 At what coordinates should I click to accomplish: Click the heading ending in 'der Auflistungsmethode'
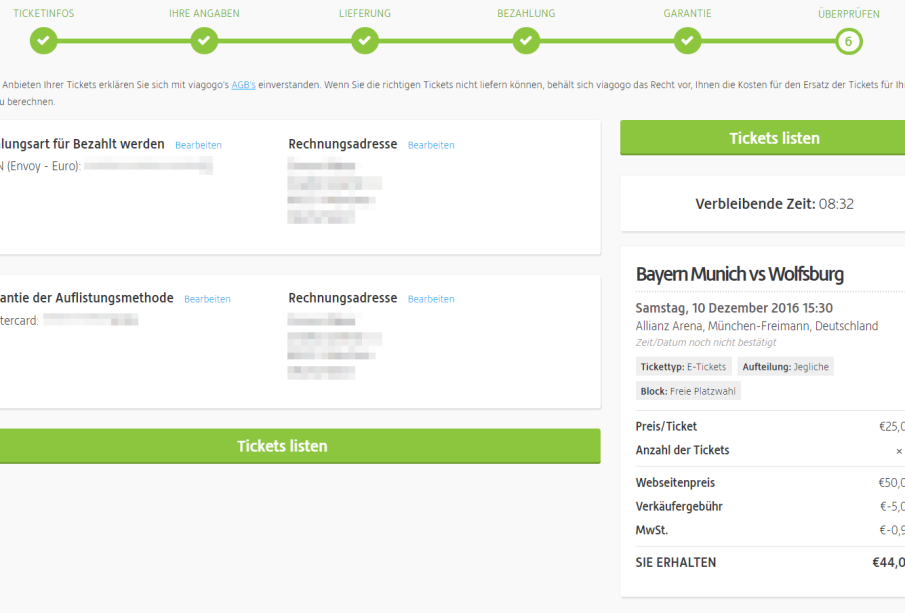point(87,298)
